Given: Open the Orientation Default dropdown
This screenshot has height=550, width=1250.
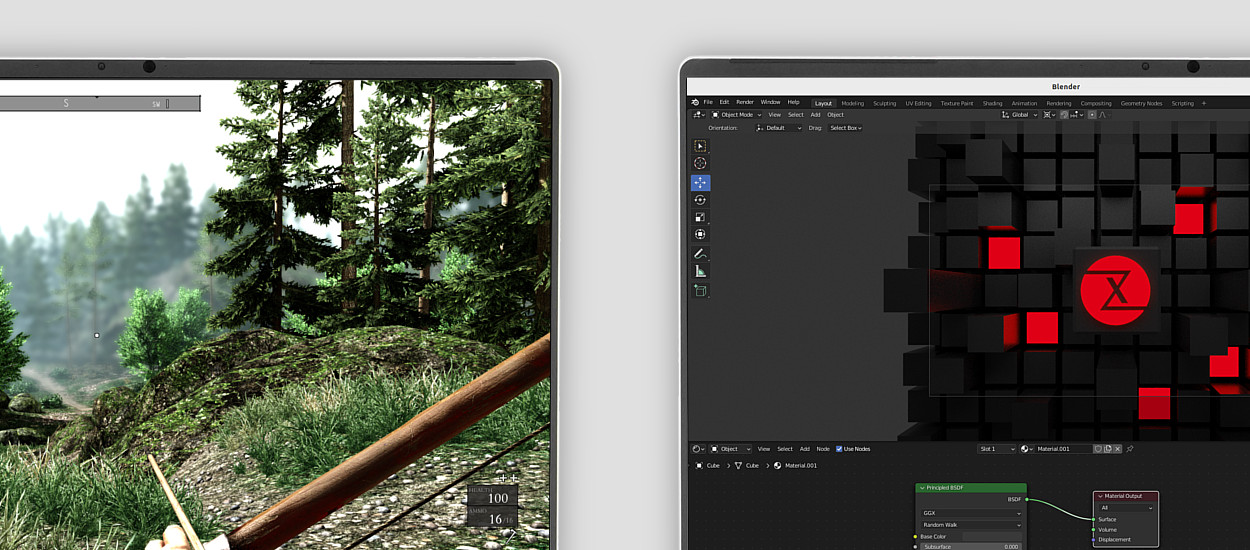Looking at the screenshot, I should tap(779, 128).
